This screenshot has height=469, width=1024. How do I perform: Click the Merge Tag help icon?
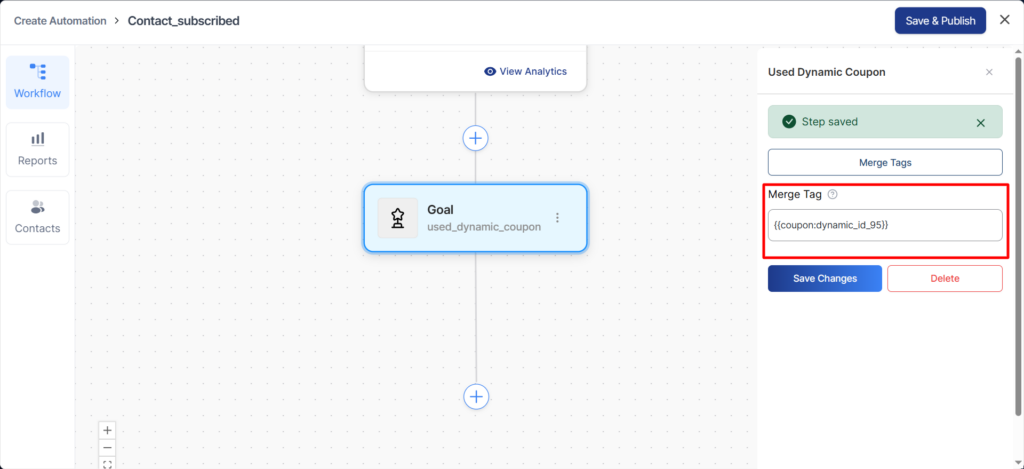pyautogui.click(x=832, y=194)
